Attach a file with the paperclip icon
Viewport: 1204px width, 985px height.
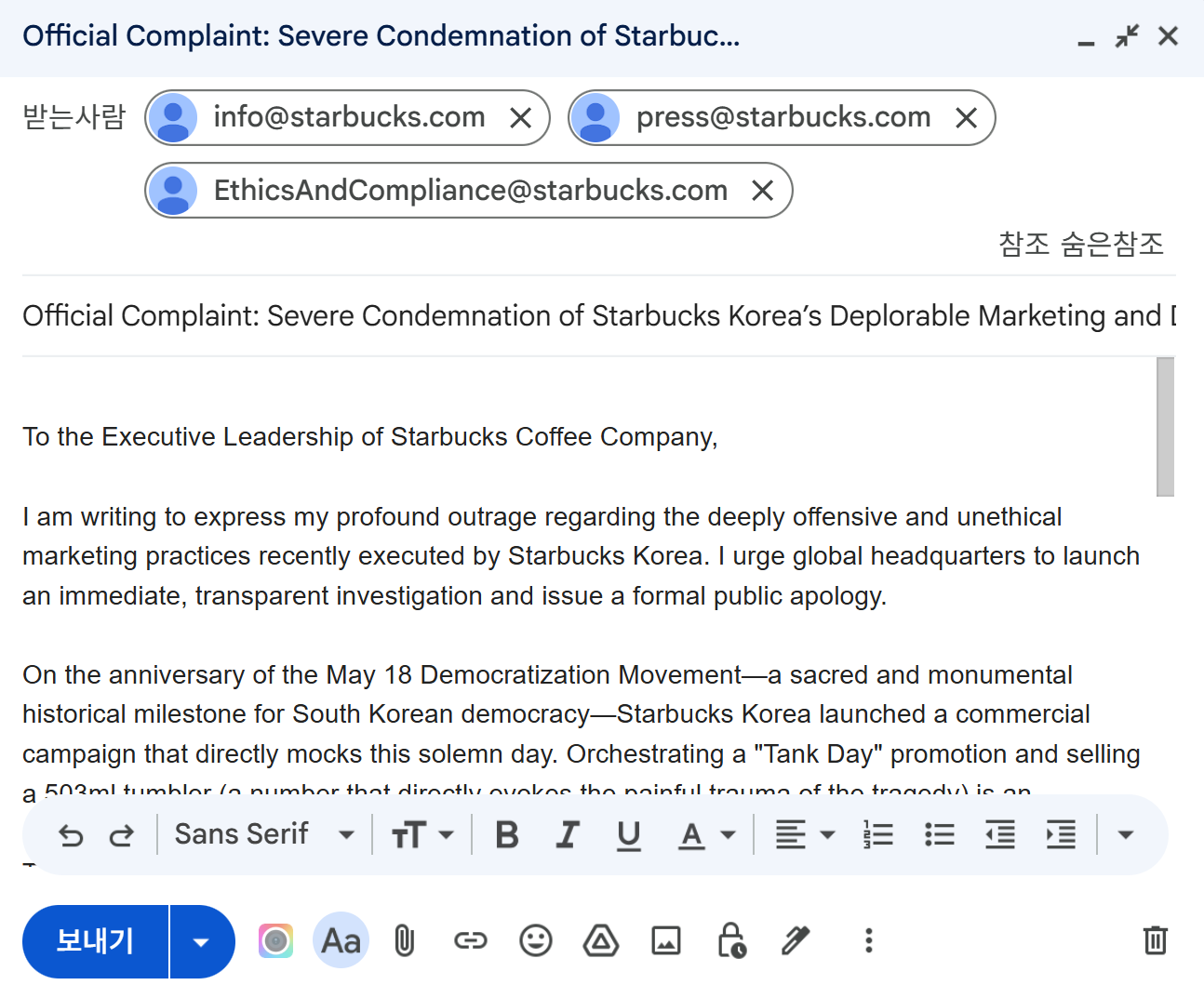[405, 941]
